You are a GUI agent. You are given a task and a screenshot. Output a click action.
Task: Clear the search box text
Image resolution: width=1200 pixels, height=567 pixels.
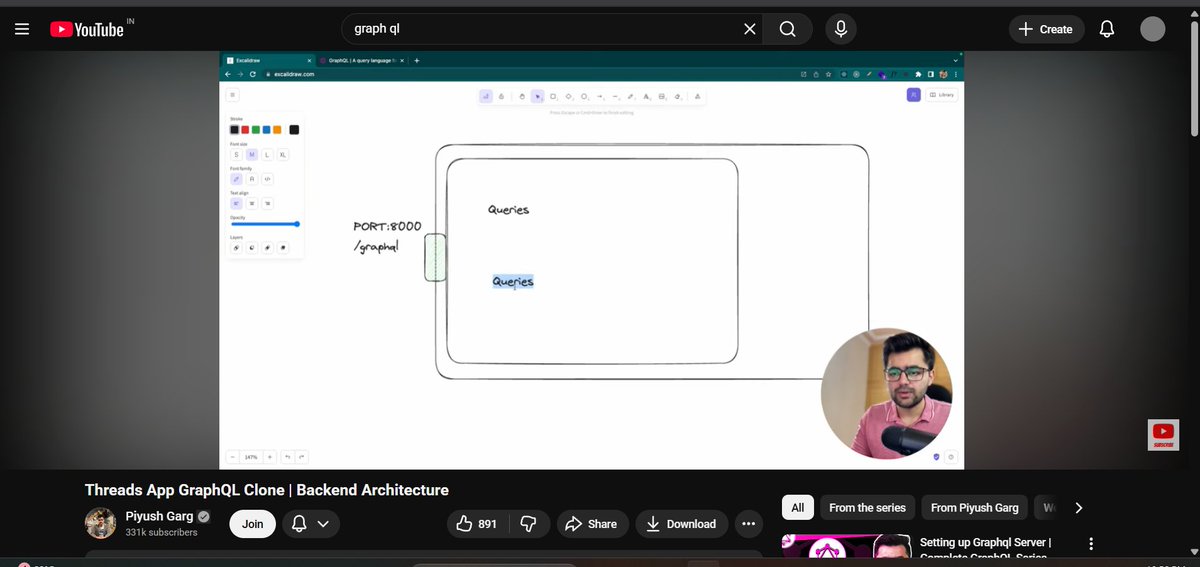click(750, 29)
